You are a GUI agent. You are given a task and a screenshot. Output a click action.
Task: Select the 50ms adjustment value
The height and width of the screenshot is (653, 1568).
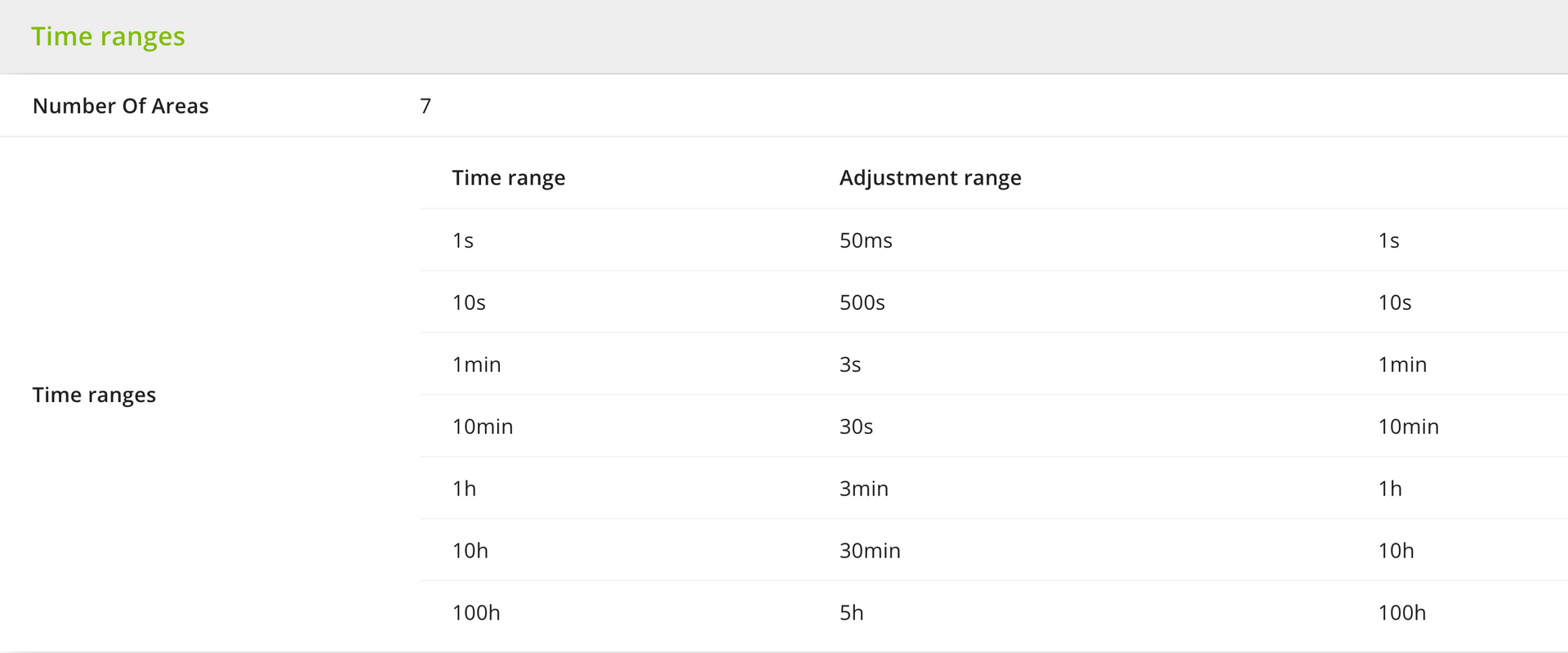[x=866, y=240]
